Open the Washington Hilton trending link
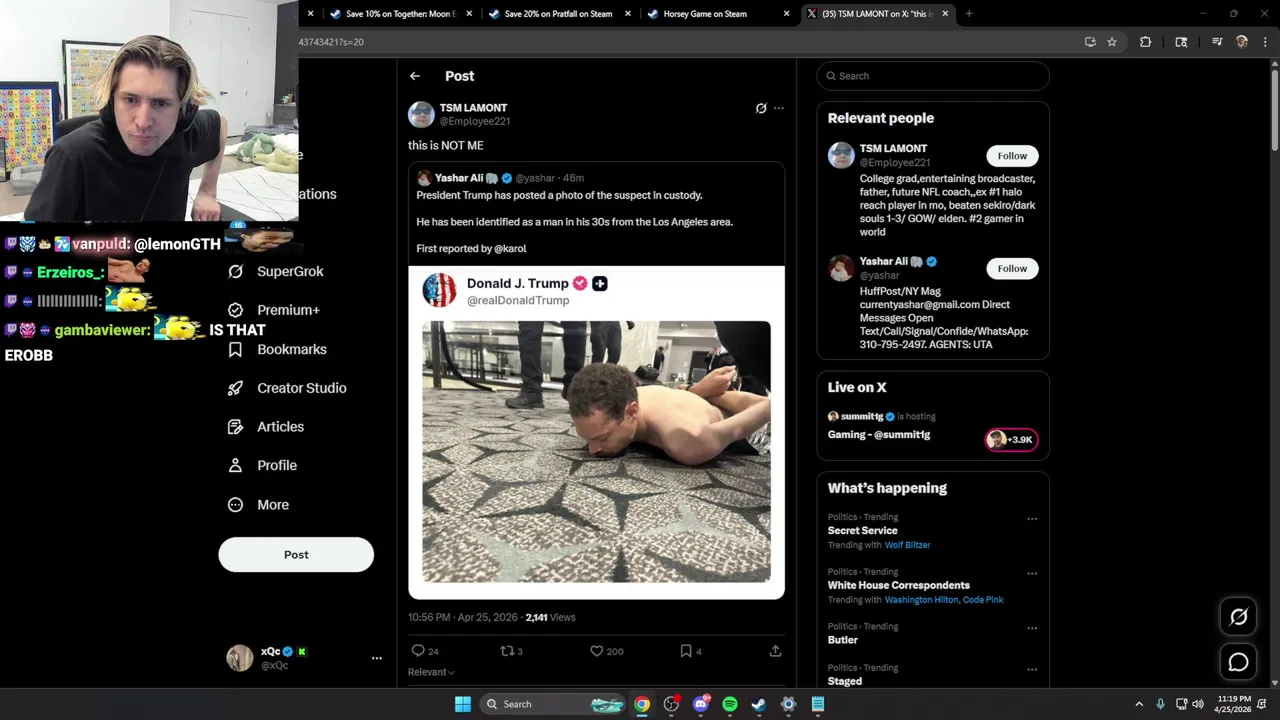Screen dimensions: 1280x720 click(922, 600)
